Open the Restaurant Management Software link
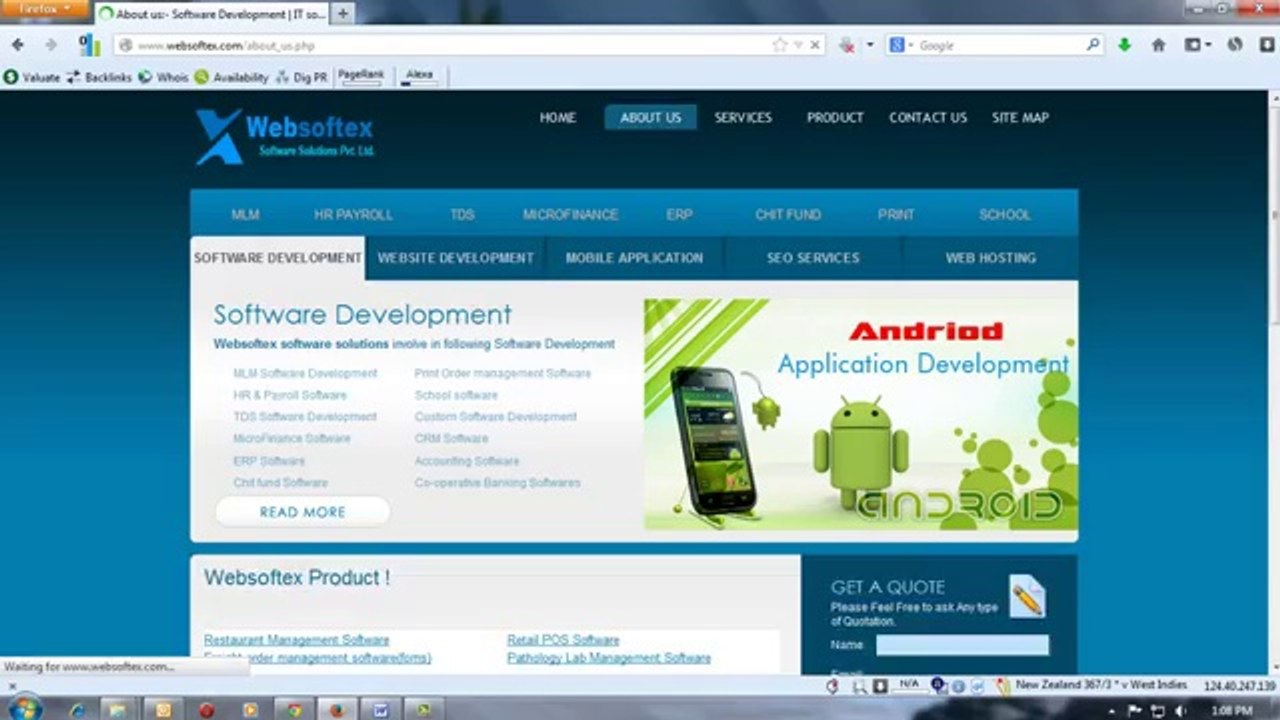Screen dimensions: 1280x720 [x=296, y=640]
